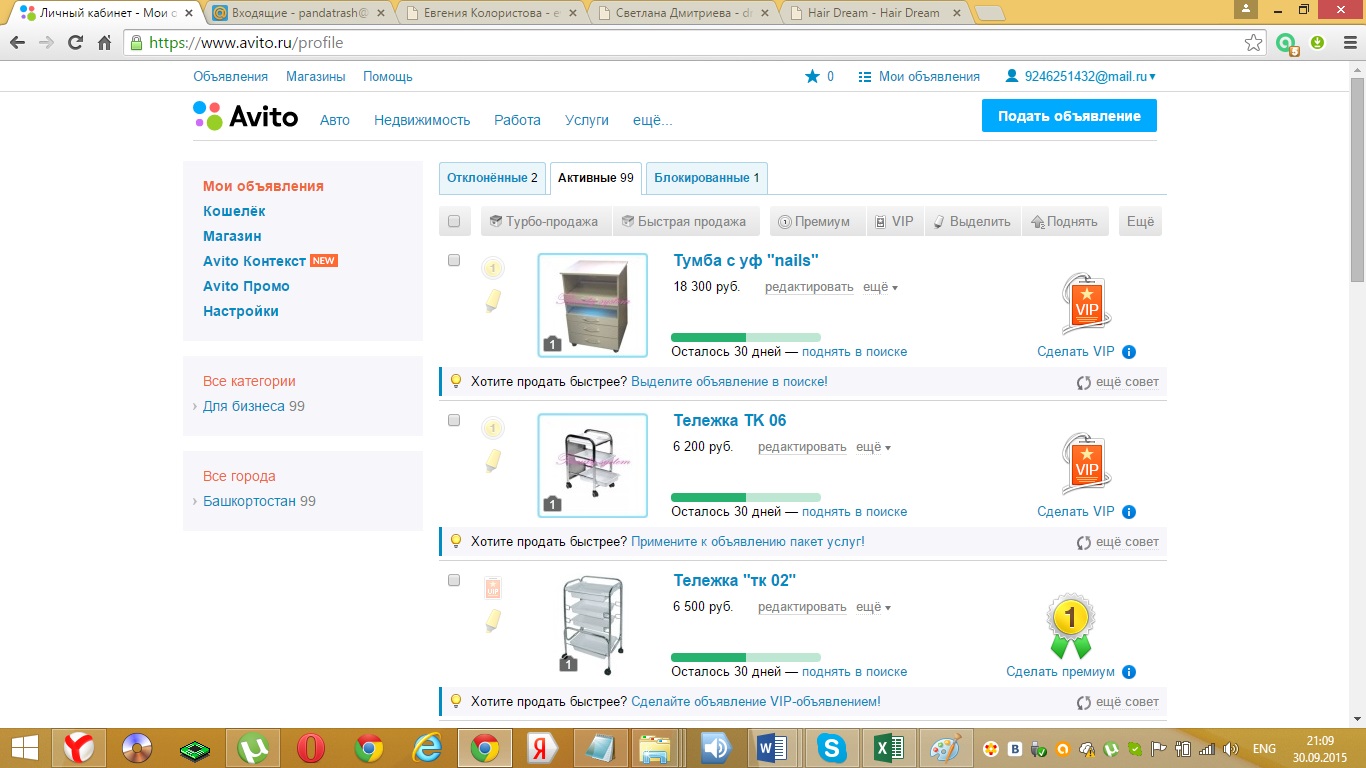Click the large VIP tag icon for Тумба с уф
Screen dimensions: 1366x768
point(1085,304)
